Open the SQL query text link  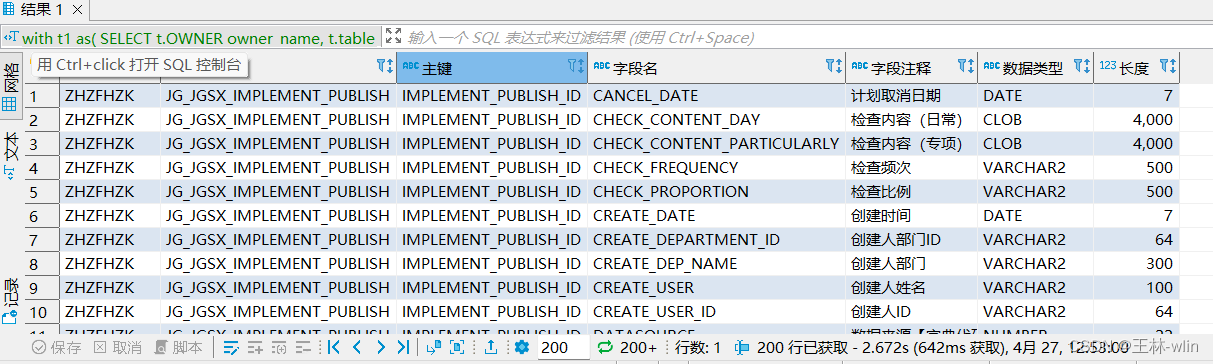click(198, 38)
